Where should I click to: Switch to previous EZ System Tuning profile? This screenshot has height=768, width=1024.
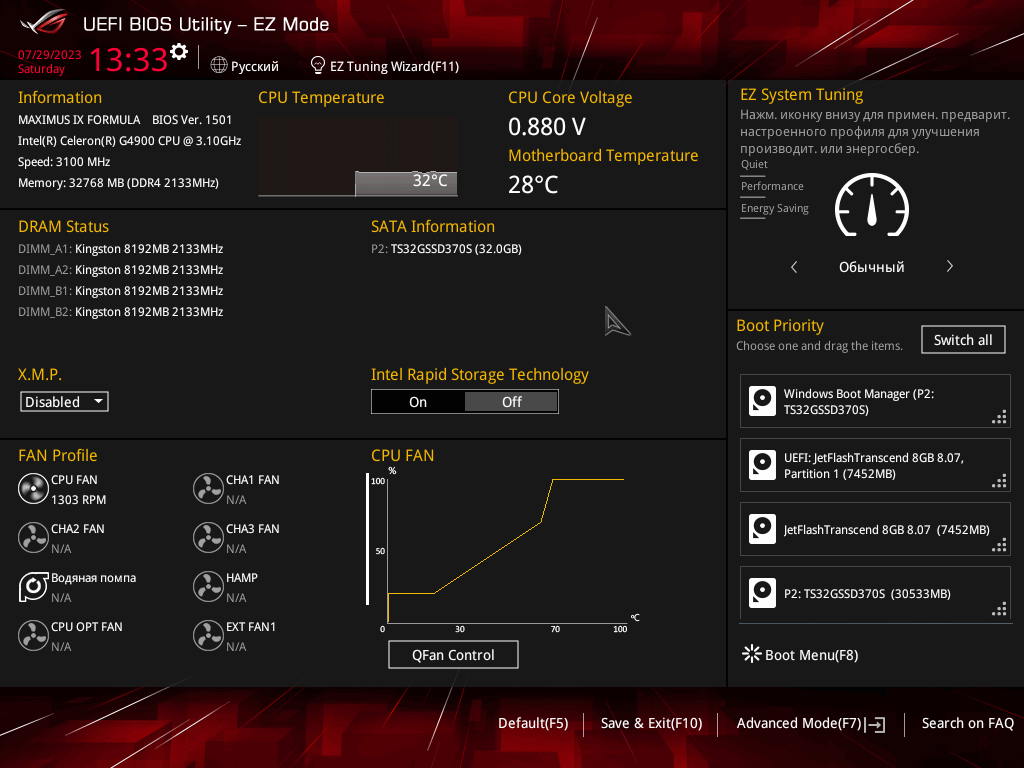794,266
